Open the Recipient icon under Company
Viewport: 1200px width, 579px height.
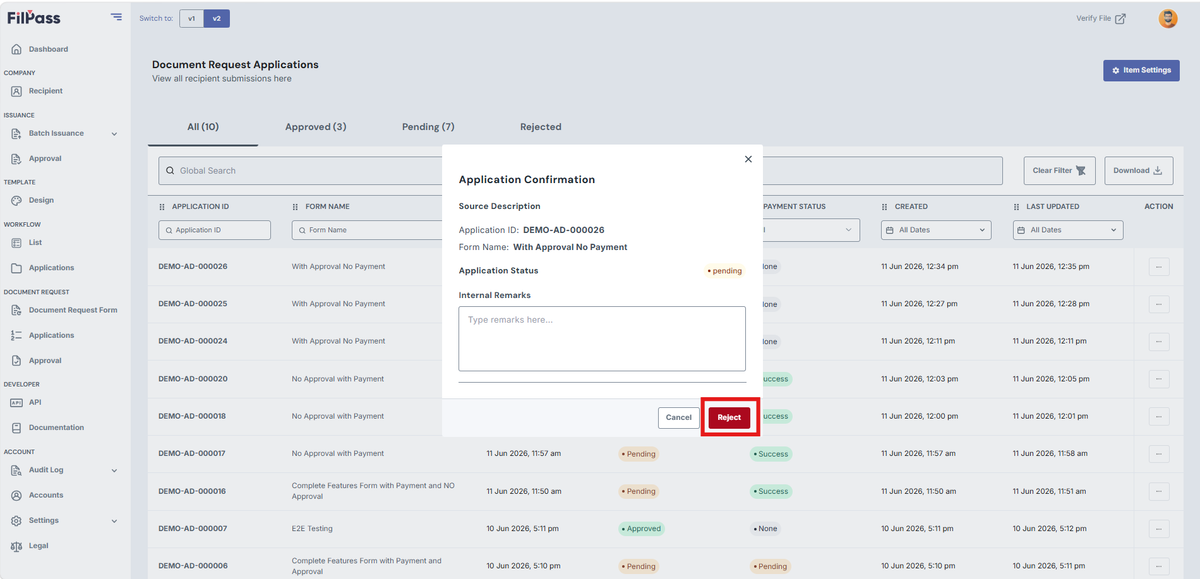coord(16,91)
